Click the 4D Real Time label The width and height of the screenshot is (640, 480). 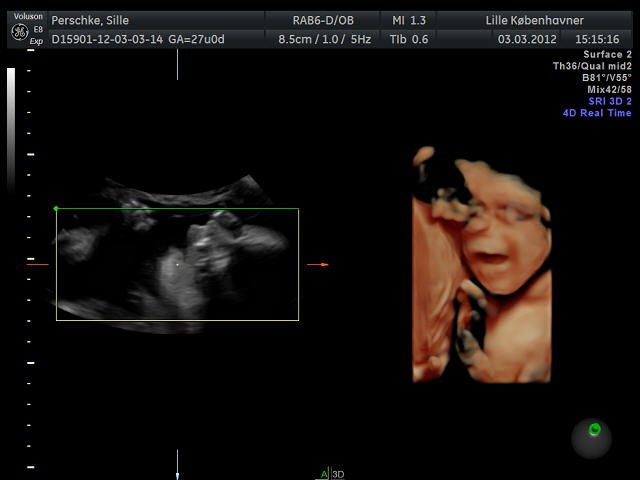(597, 113)
